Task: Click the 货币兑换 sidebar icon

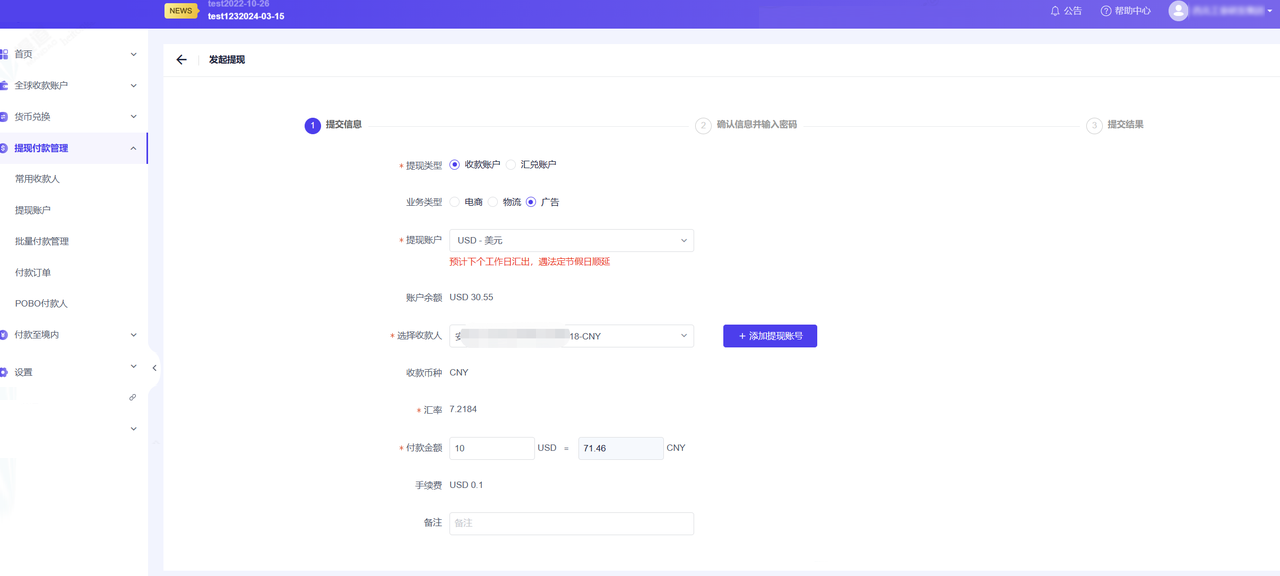Action: click(5, 117)
